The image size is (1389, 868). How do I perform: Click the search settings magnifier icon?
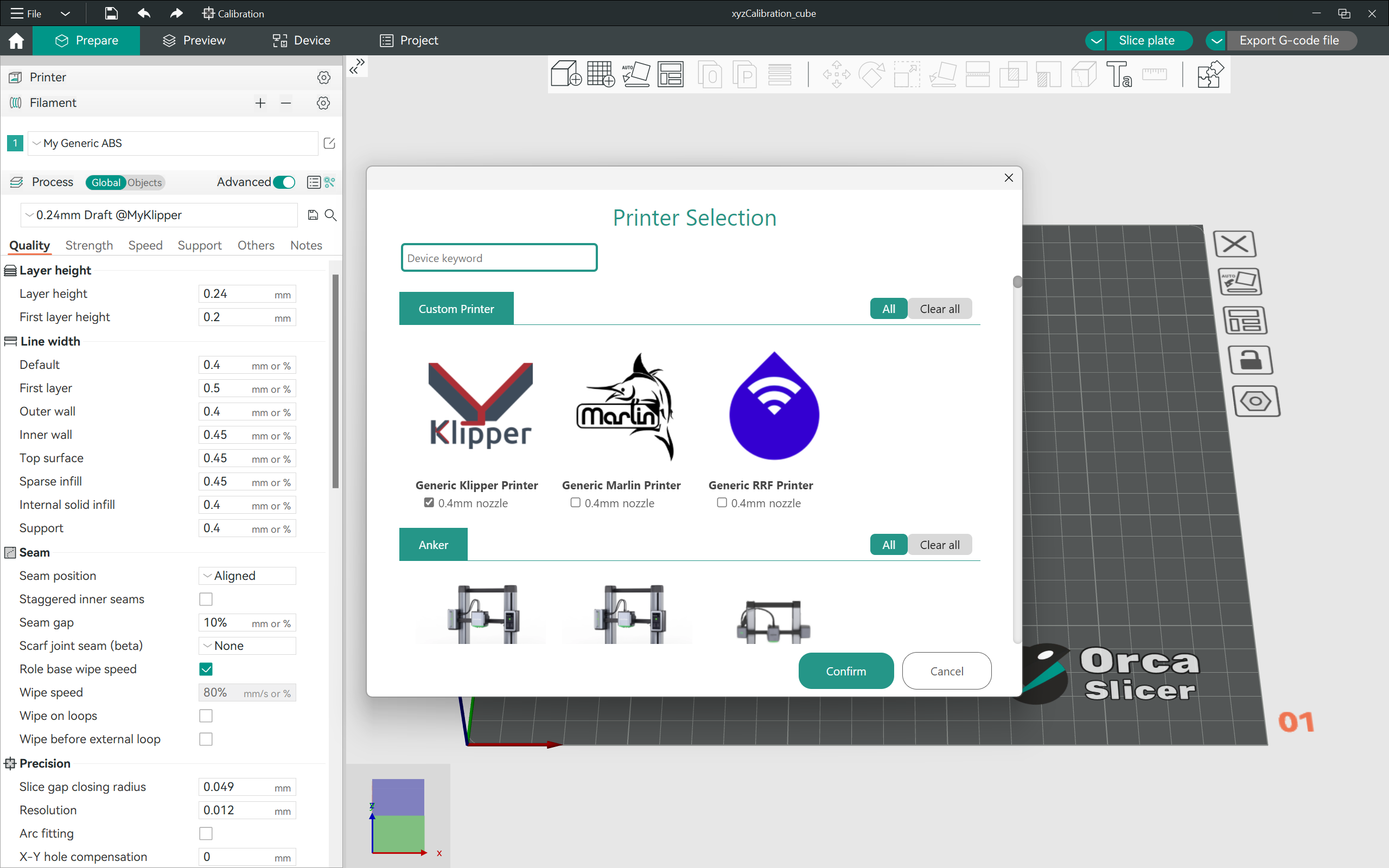pos(330,215)
